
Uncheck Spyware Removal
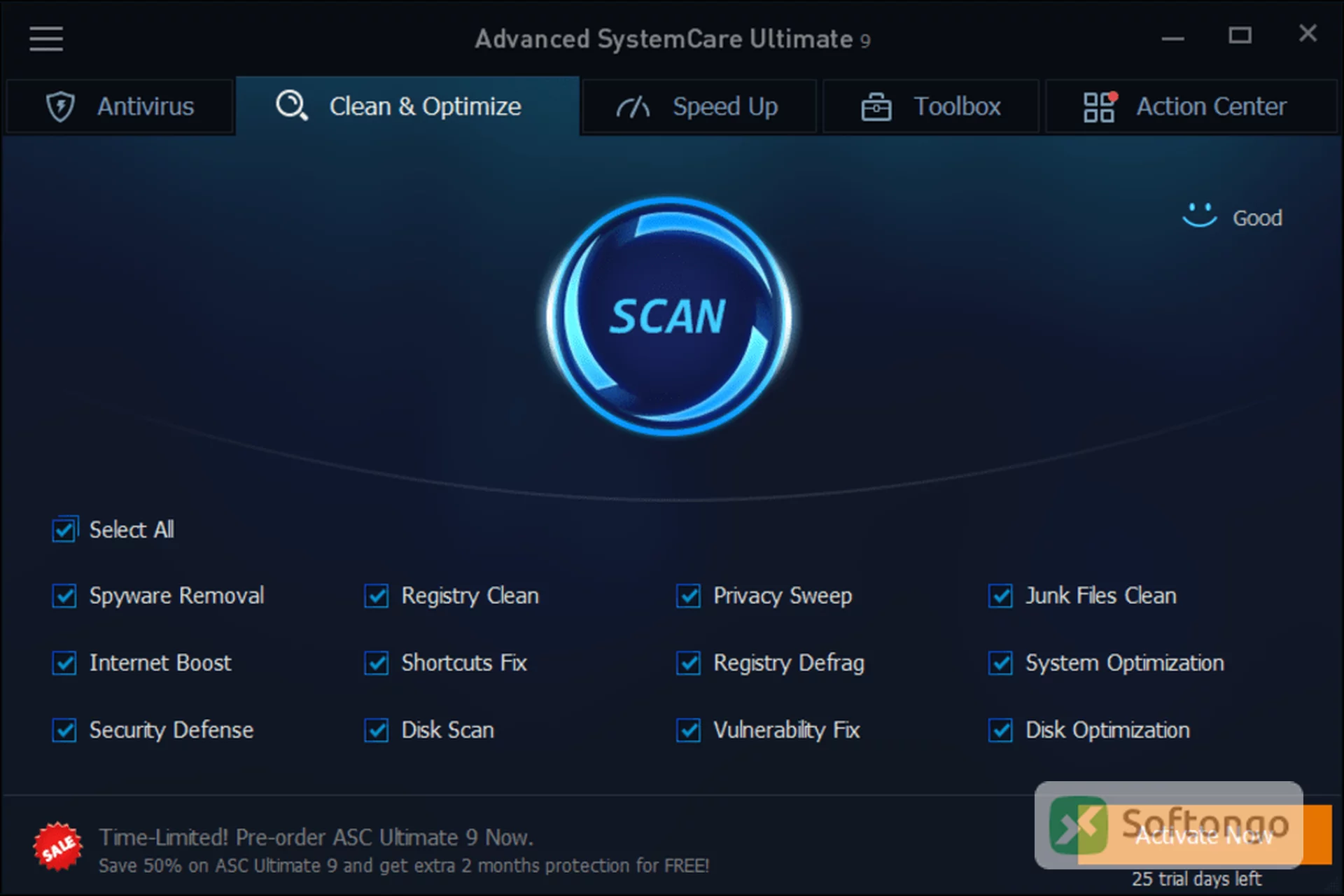pos(64,596)
